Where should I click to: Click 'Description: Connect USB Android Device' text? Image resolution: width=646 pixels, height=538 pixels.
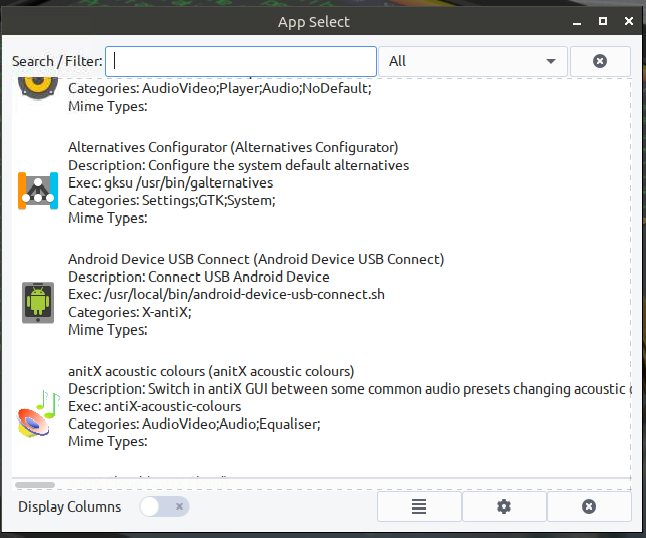199,277
